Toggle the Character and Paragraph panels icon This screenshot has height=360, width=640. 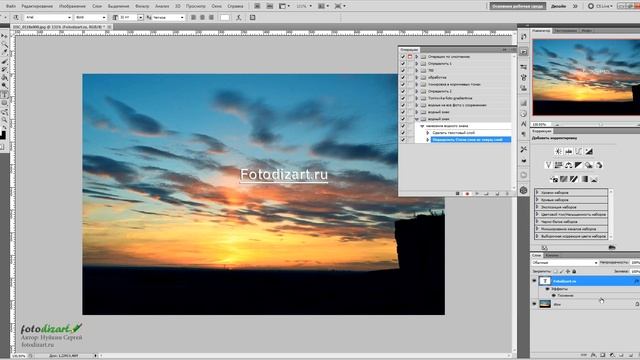[253, 18]
